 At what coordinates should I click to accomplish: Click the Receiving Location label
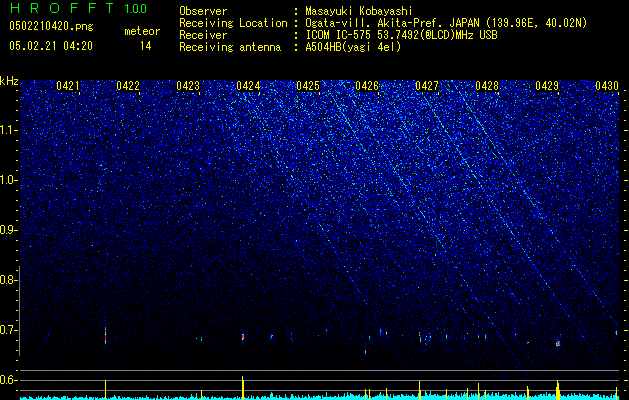(233, 23)
